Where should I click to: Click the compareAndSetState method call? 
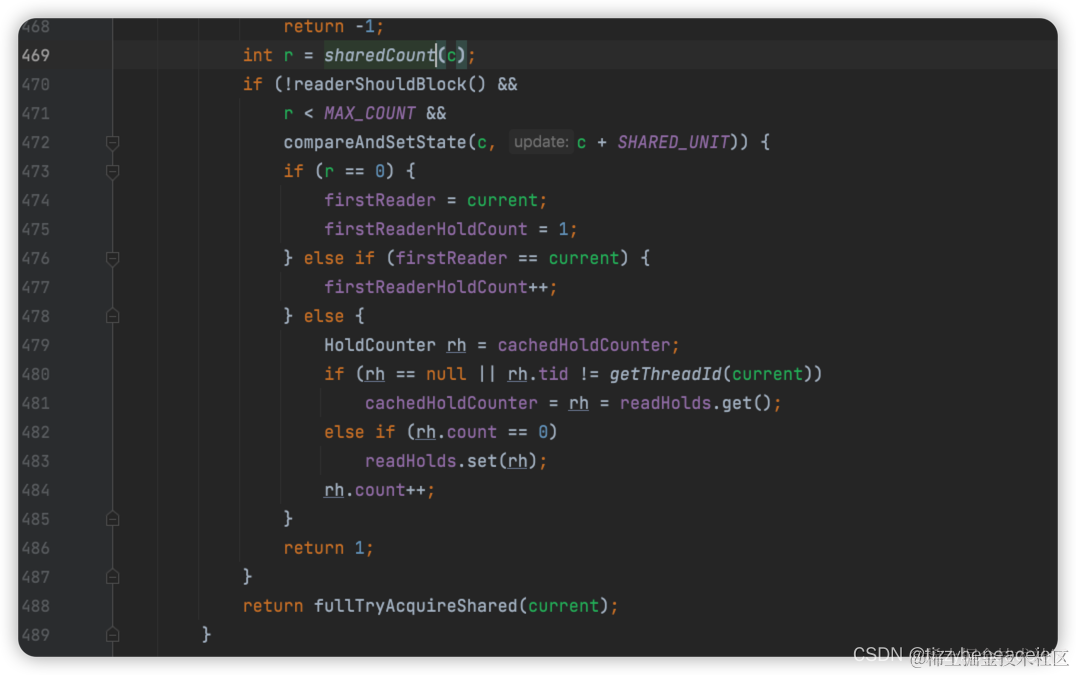click(375, 143)
